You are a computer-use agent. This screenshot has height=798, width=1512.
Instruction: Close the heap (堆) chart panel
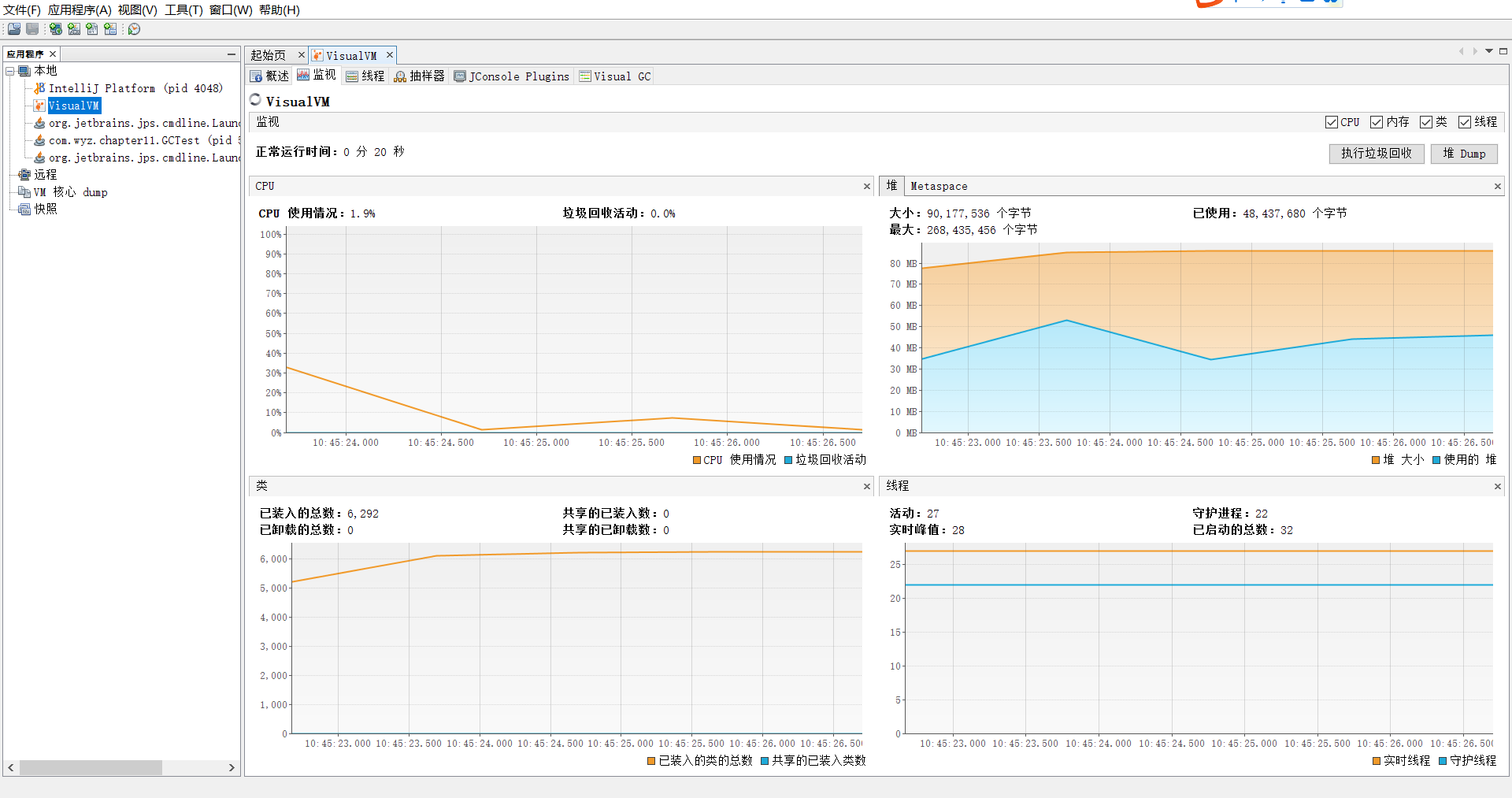[1498, 187]
